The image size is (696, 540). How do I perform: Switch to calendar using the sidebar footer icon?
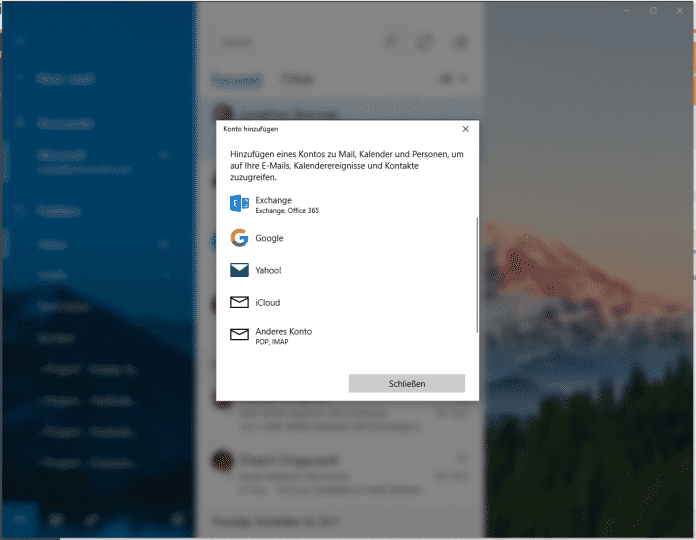(x=57, y=519)
